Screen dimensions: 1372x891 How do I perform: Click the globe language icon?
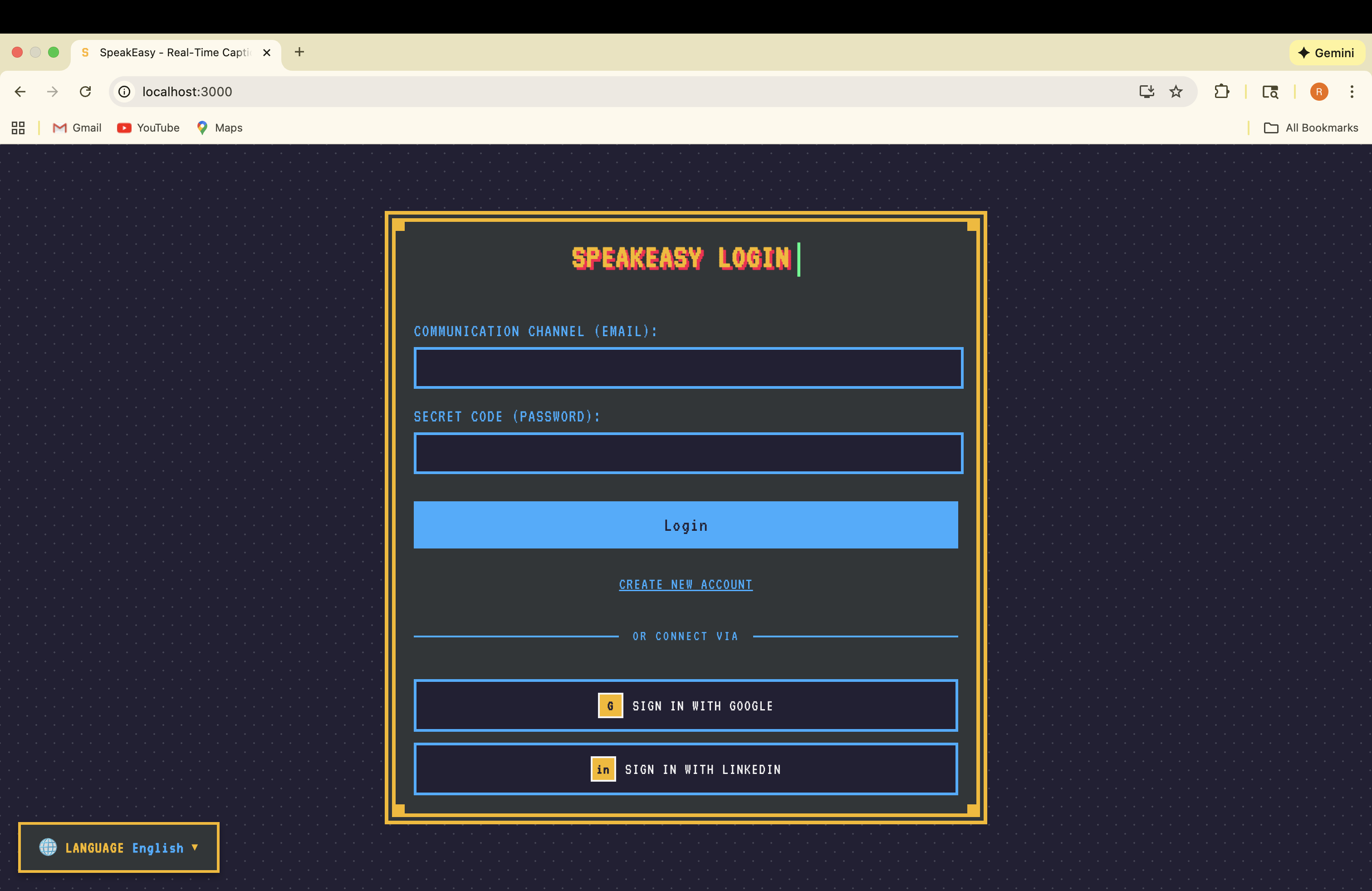(48, 847)
